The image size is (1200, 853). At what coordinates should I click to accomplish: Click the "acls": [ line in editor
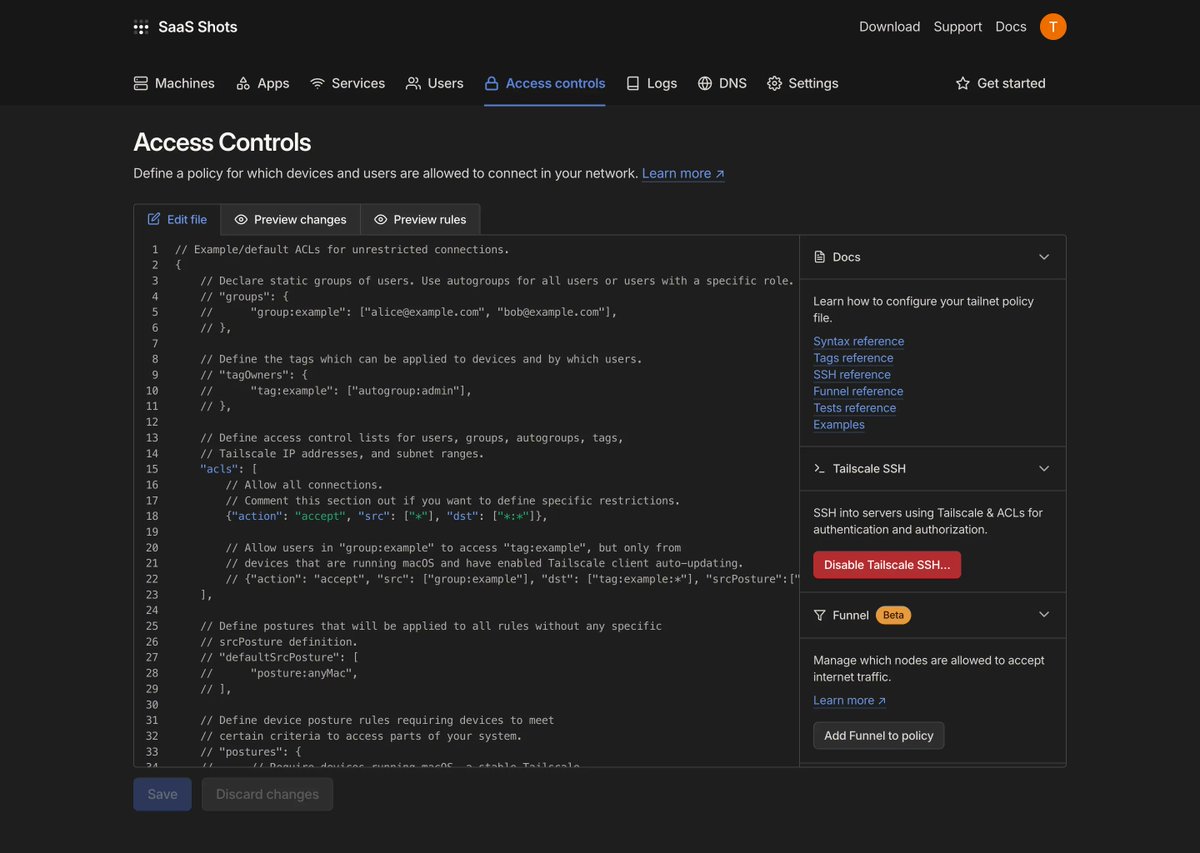229,469
